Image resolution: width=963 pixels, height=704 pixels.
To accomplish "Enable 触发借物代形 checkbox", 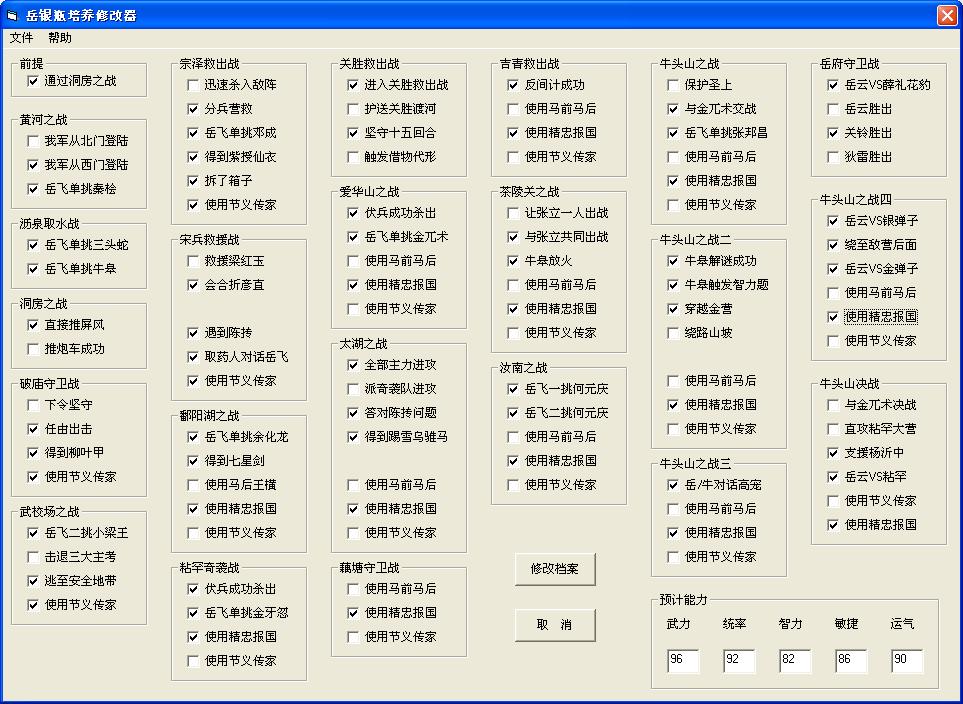I will (x=353, y=157).
